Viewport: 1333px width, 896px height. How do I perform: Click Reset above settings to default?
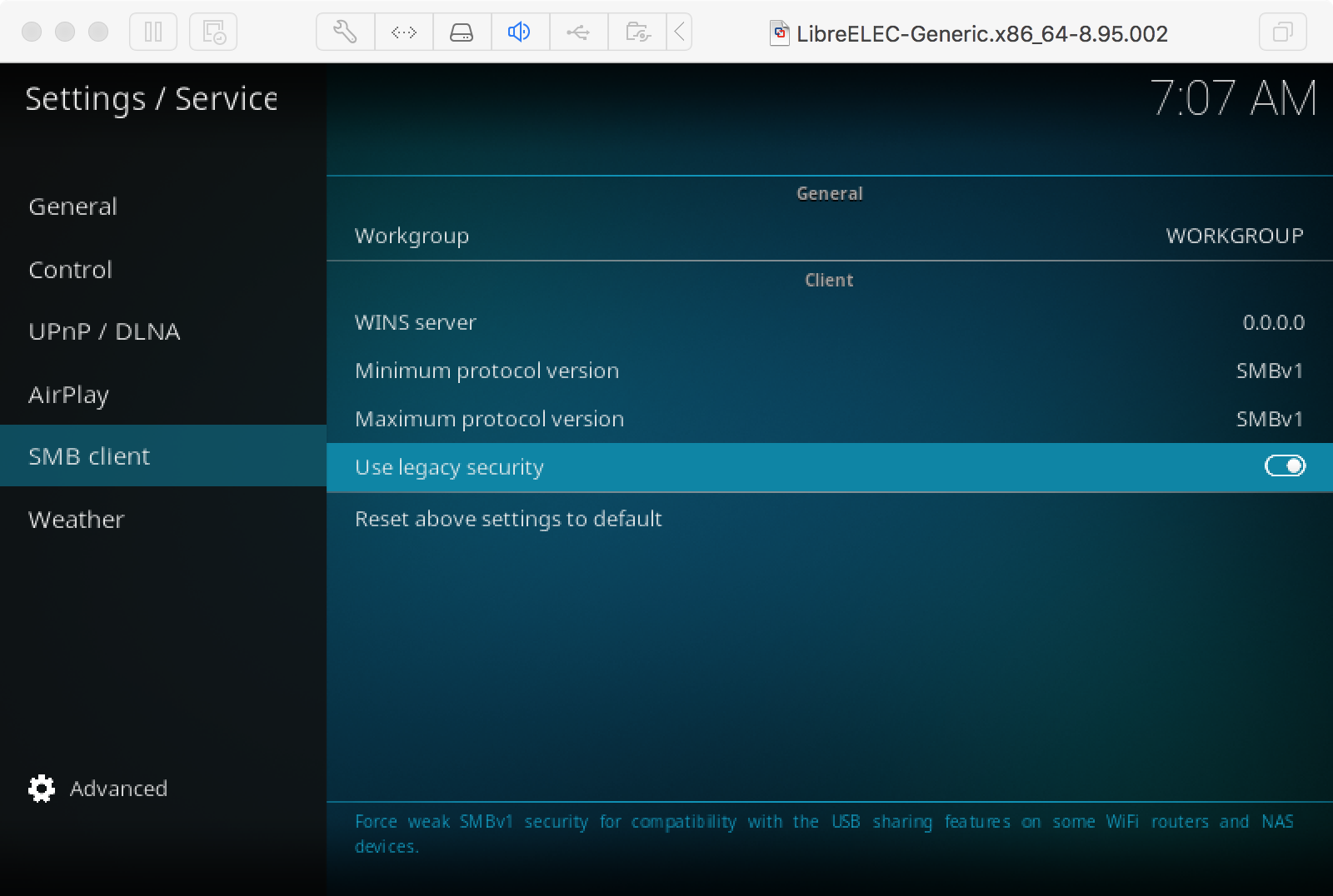pos(508,519)
